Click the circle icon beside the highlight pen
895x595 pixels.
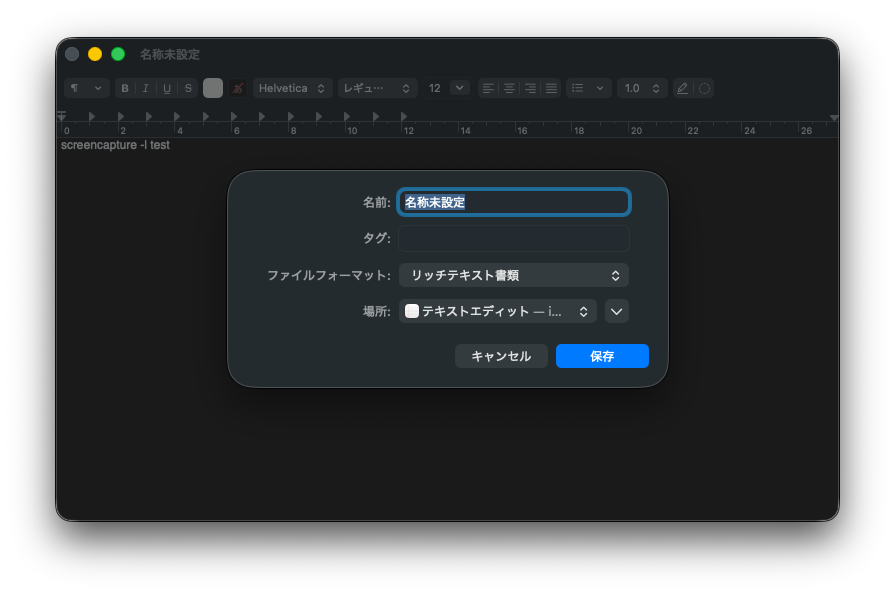704,88
